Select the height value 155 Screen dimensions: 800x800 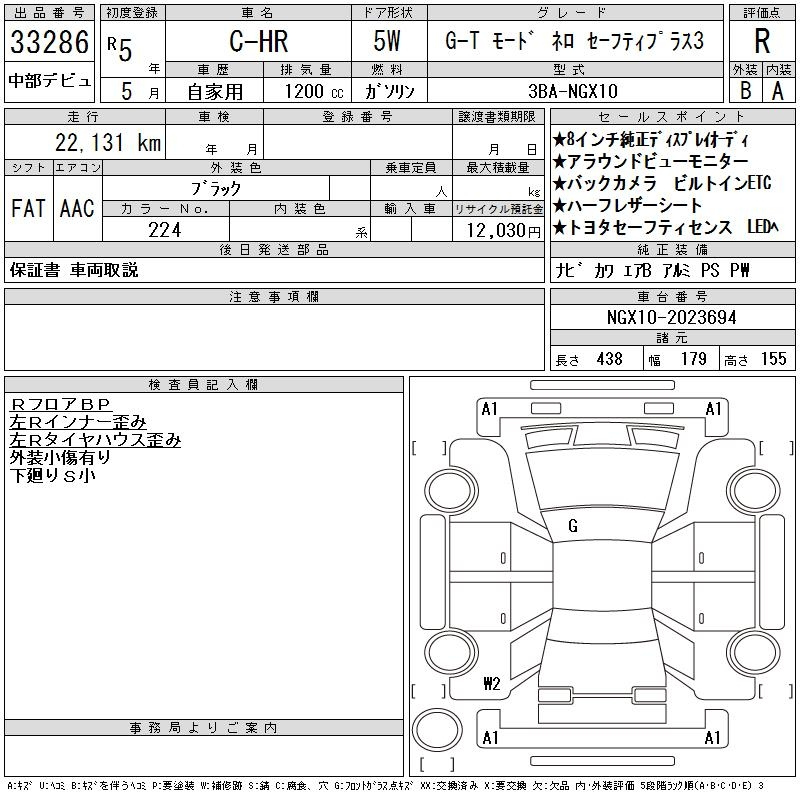pyautogui.click(x=773, y=359)
